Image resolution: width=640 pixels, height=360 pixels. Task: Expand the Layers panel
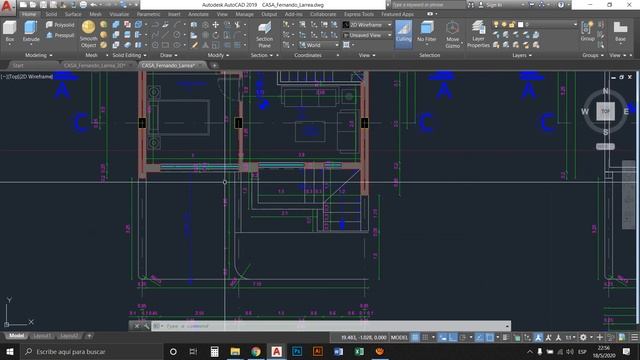pos(522,55)
